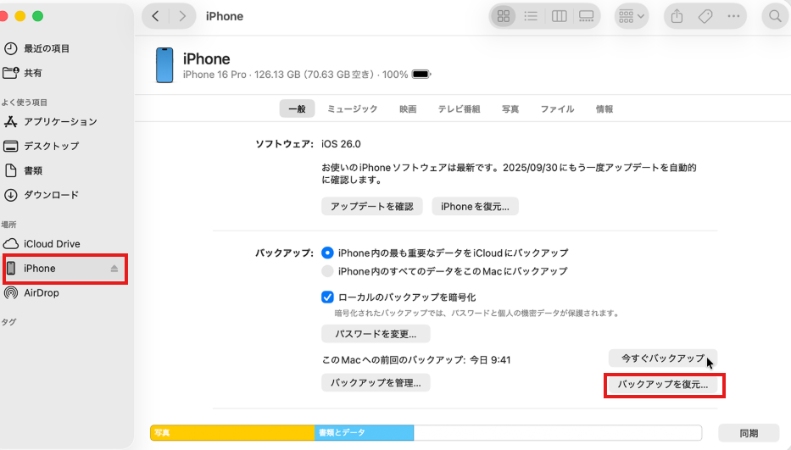This screenshot has height=450, width=791.
Task: Click アップデートを確認 button
Action: point(372,206)
